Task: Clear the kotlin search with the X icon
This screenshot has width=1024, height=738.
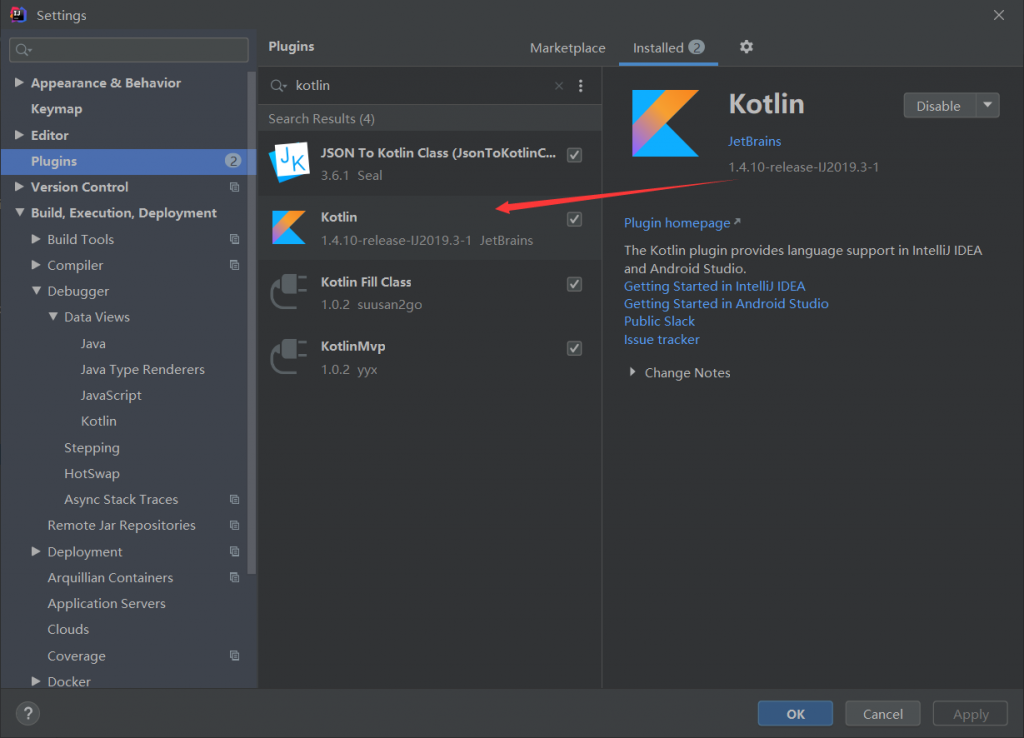Action: click(x=558, y=86)
